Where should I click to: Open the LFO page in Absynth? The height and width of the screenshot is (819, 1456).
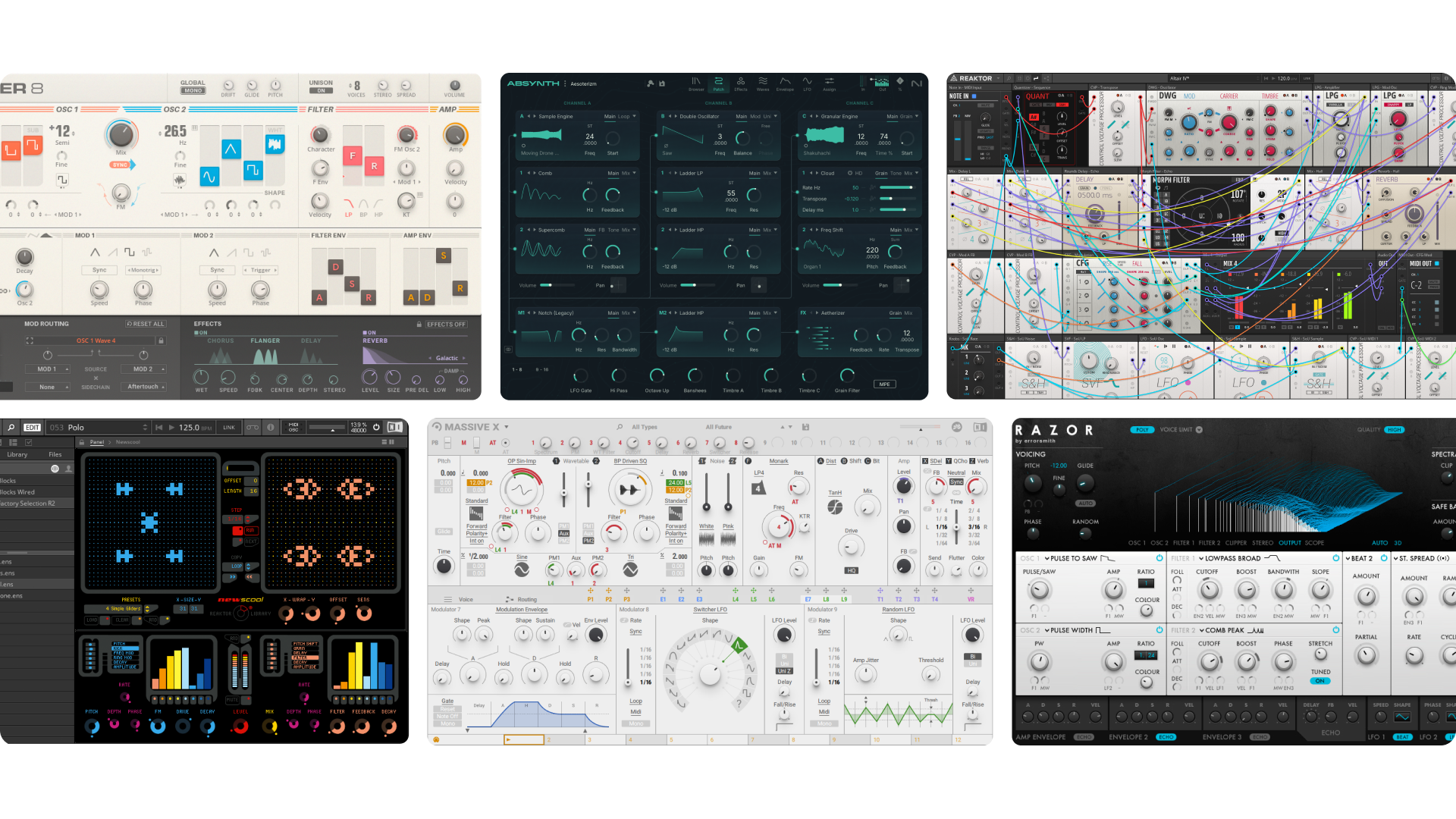807,83
